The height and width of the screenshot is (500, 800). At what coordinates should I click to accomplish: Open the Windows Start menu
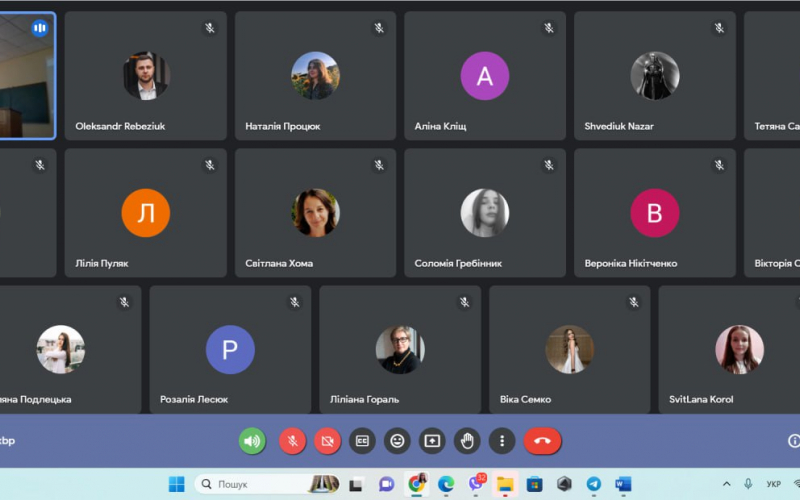[176, 484]
